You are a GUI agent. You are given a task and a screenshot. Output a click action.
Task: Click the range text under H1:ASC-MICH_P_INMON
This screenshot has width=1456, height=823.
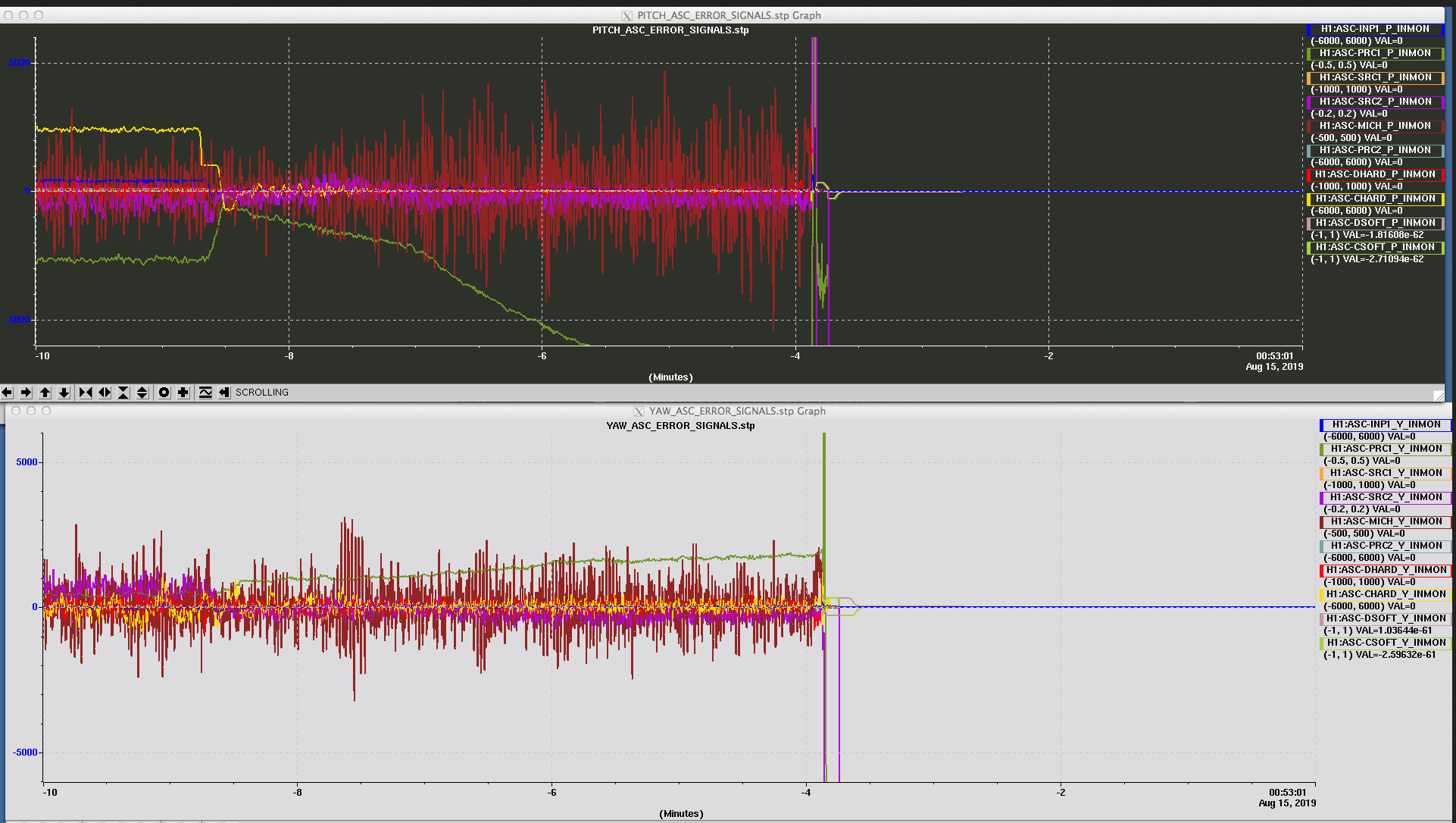(1336, 138)
